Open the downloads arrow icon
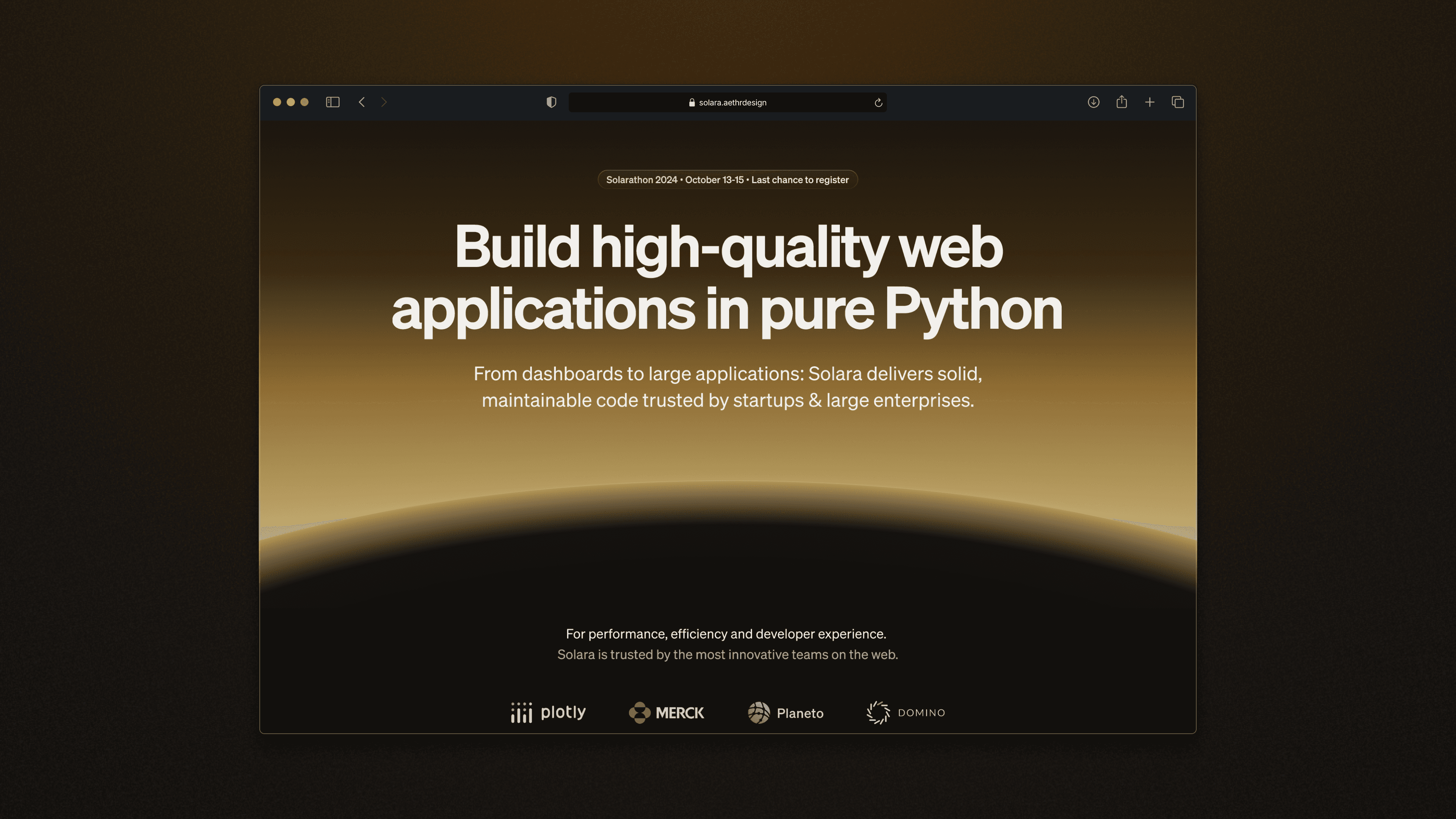The width and height of the screenshot is (1456, 819). coord(1093,102)
